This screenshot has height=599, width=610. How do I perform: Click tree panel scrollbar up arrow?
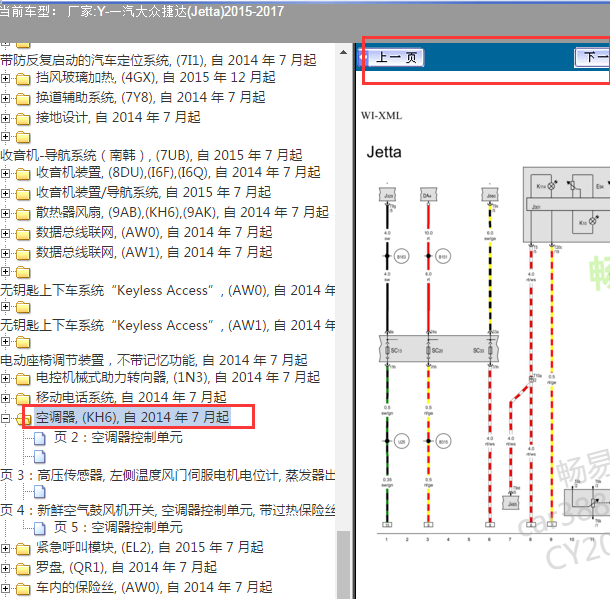tap(343, 52)
